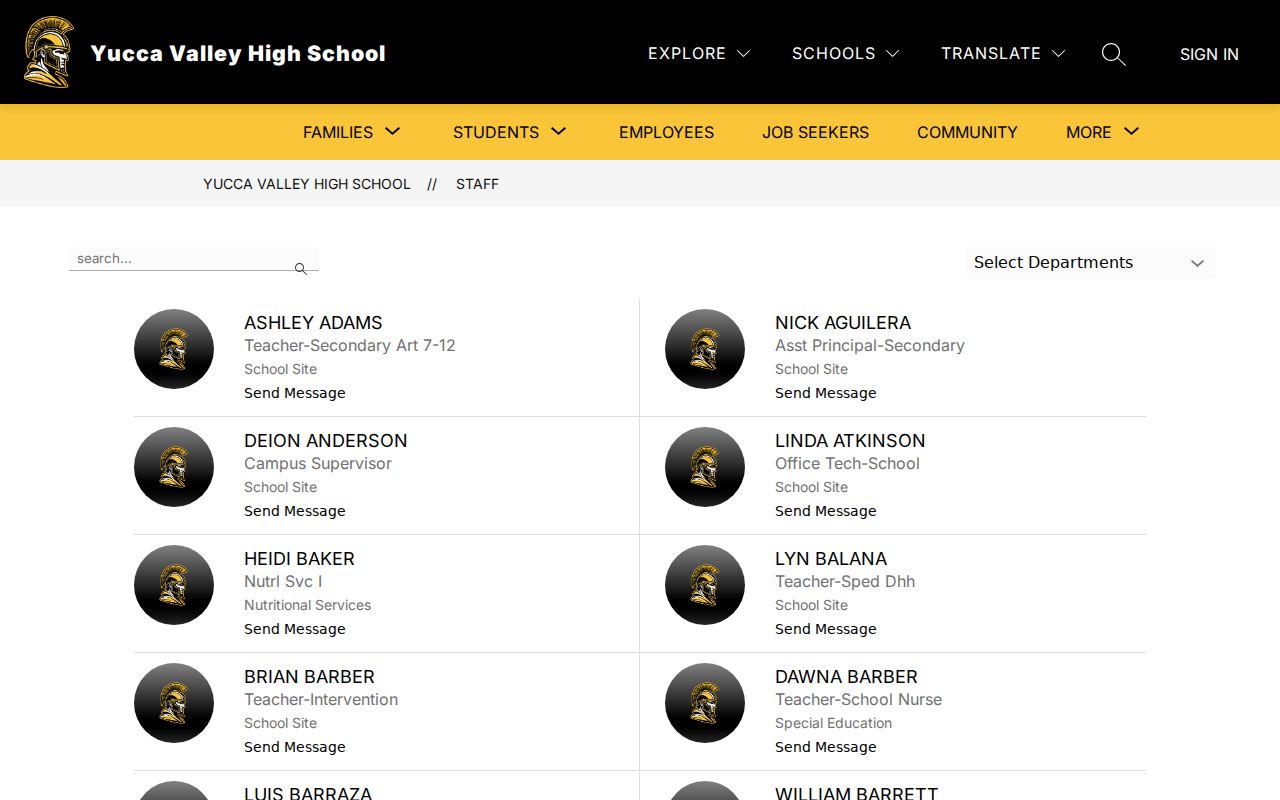Click 'Teacher-Secondary Art 7-12' title
Image resolution: width=1280 pixels, height=800 pixels.
tap(350, 346)
